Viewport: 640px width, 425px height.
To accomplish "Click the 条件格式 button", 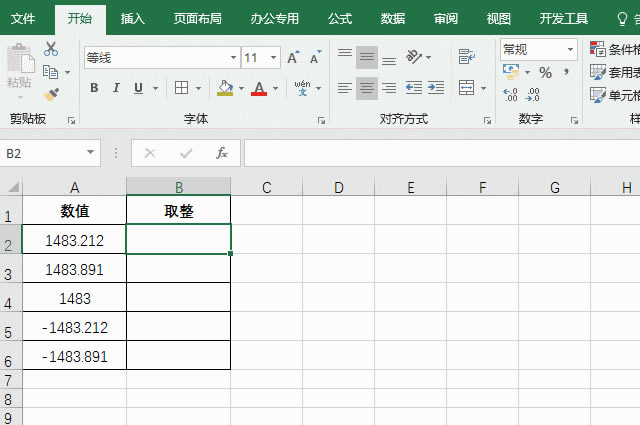I will (614, 49).
